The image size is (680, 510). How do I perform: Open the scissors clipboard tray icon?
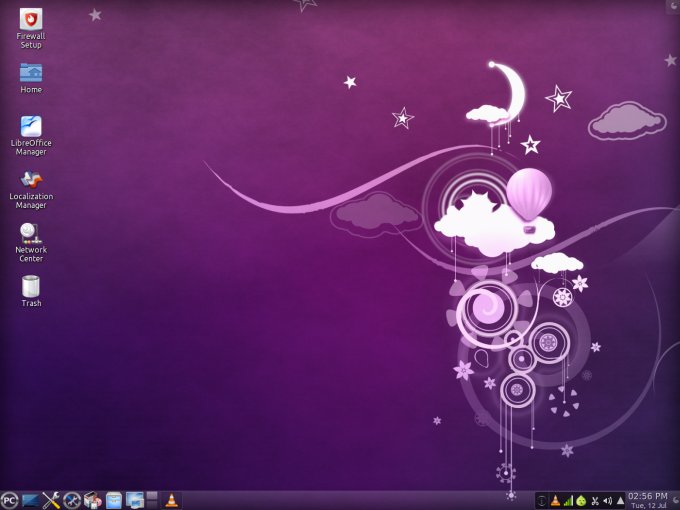pyautogui.click(x=595, y=501)
